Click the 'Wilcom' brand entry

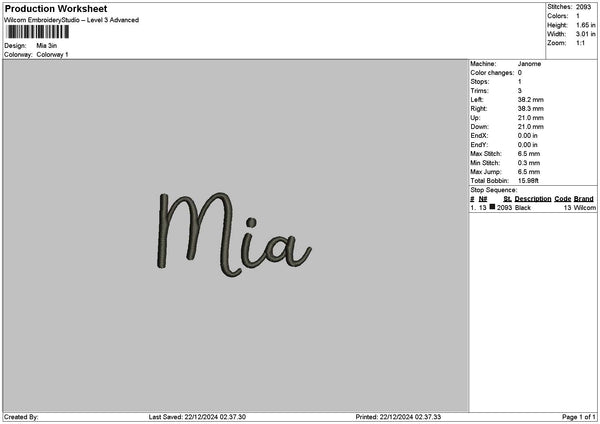[x=585, y=208]
